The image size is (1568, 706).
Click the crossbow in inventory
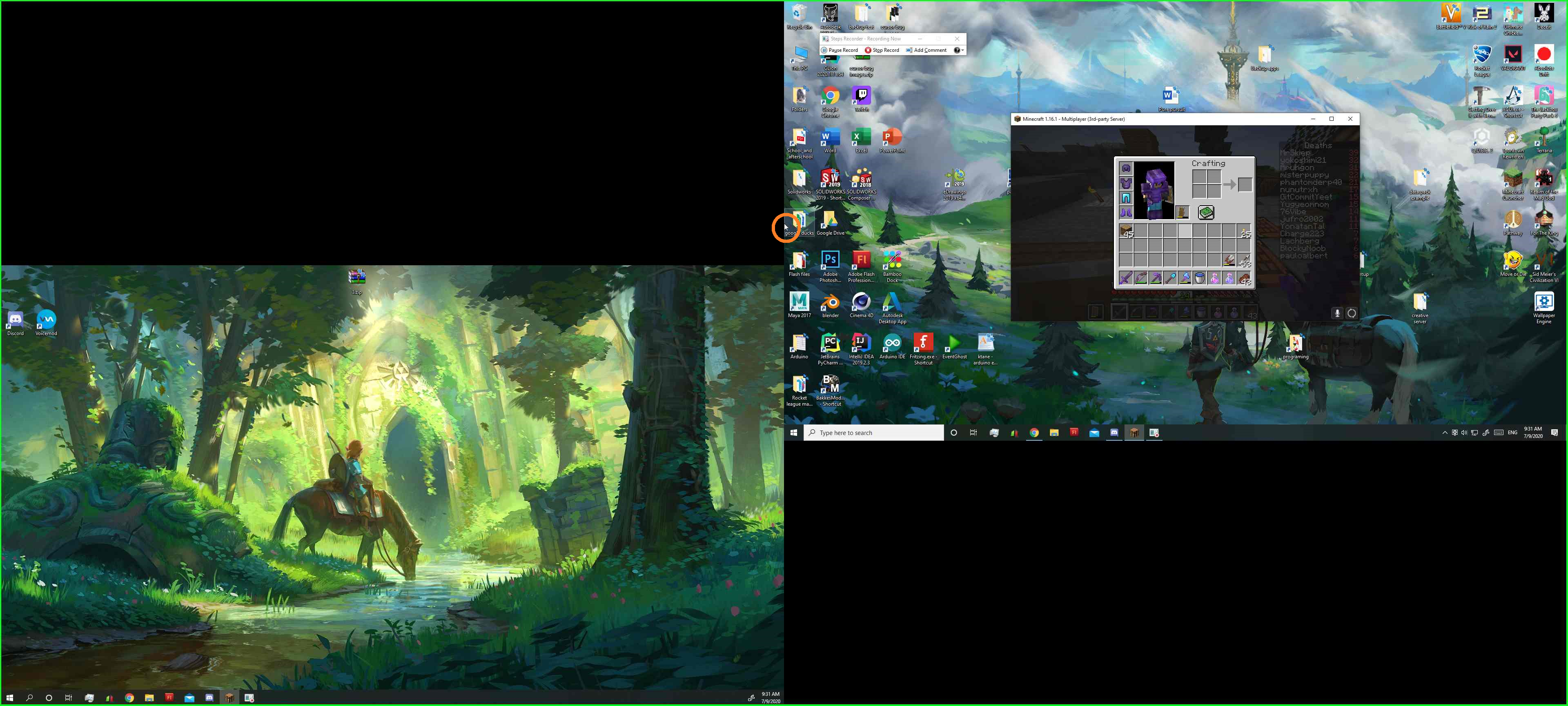click(1229, 260)
